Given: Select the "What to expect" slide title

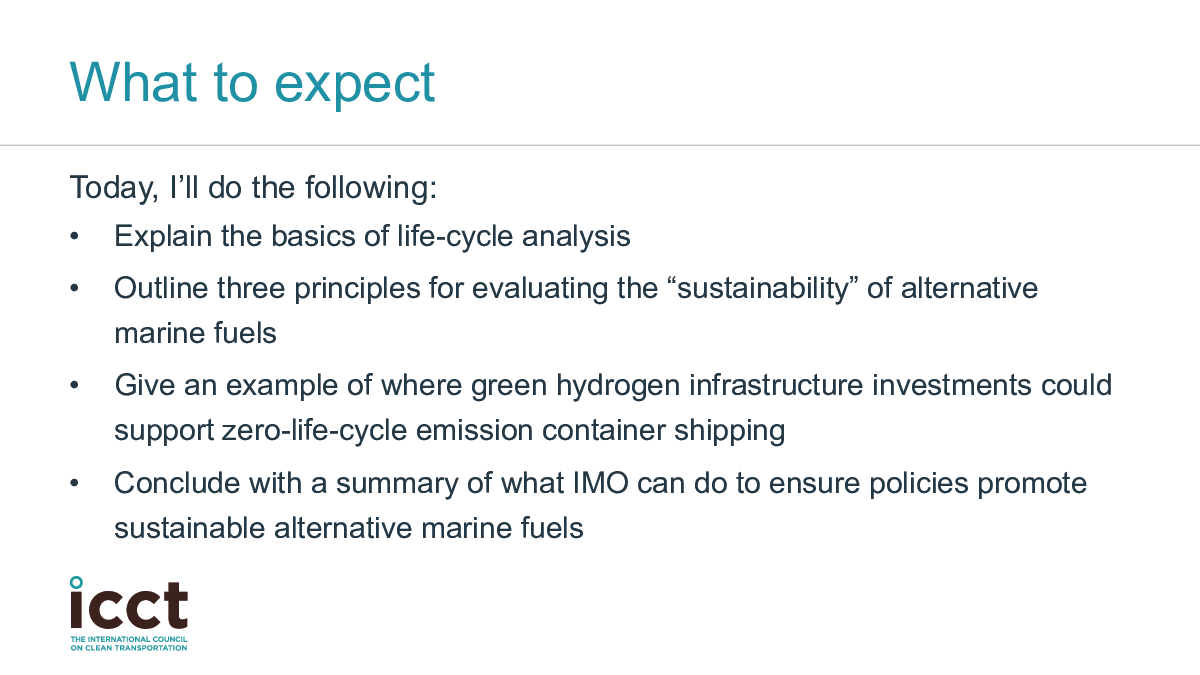Looking at the screenshot, I should coord(252,81).
